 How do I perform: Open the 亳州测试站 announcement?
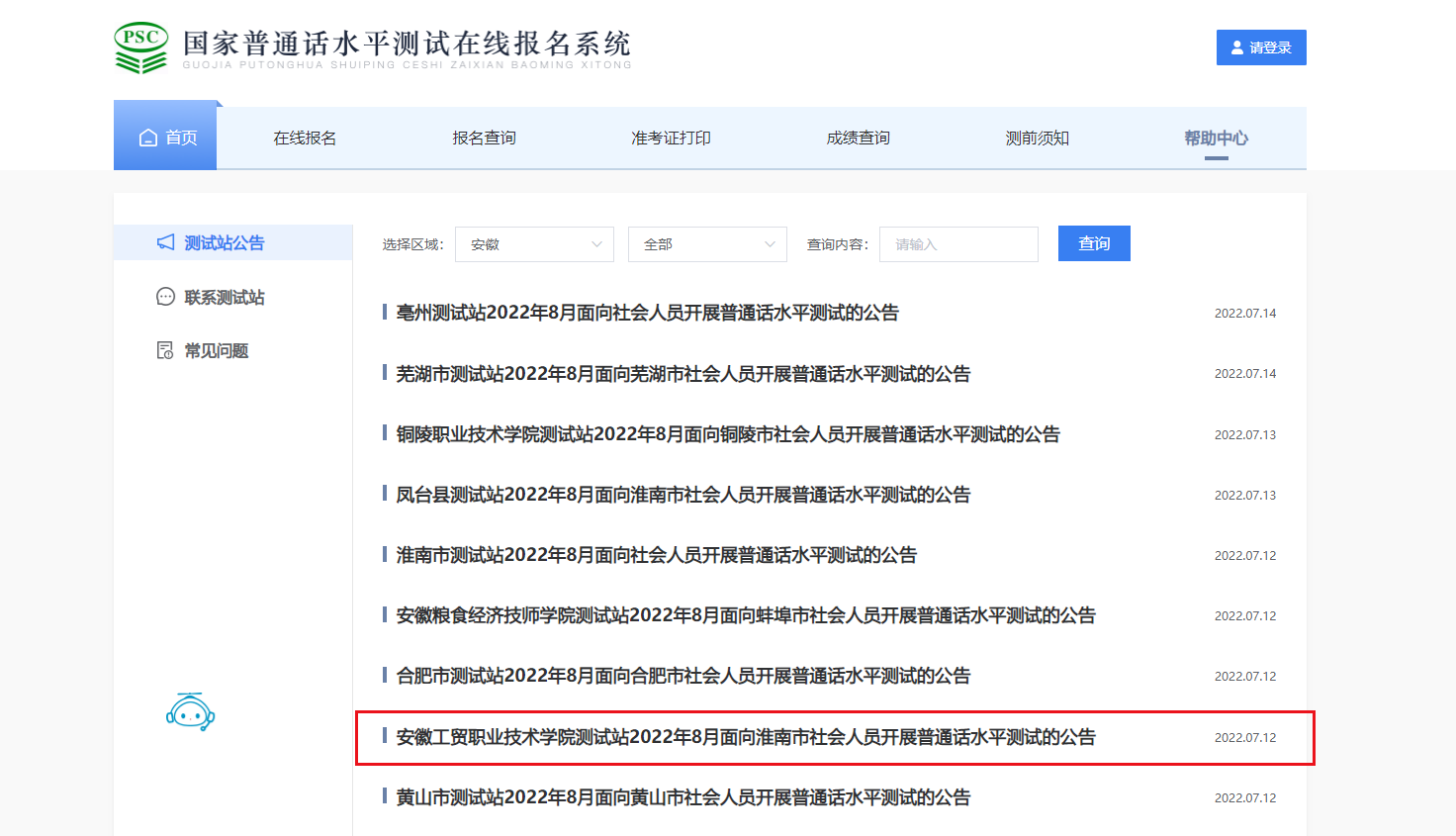[x=647, y=313]
